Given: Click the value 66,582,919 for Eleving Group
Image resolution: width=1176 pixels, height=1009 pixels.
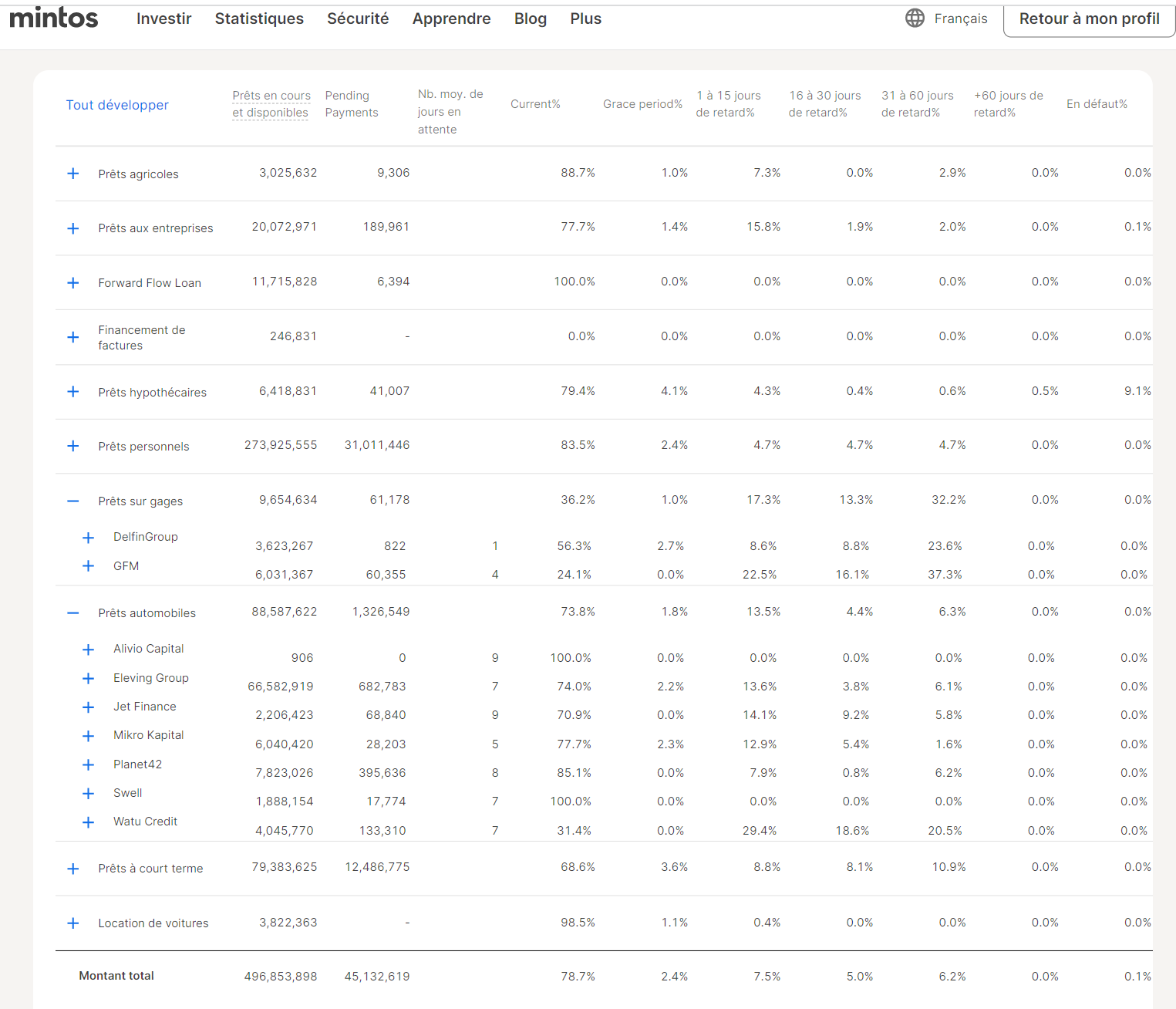Looking at the screenshot, I should point(281,687).
